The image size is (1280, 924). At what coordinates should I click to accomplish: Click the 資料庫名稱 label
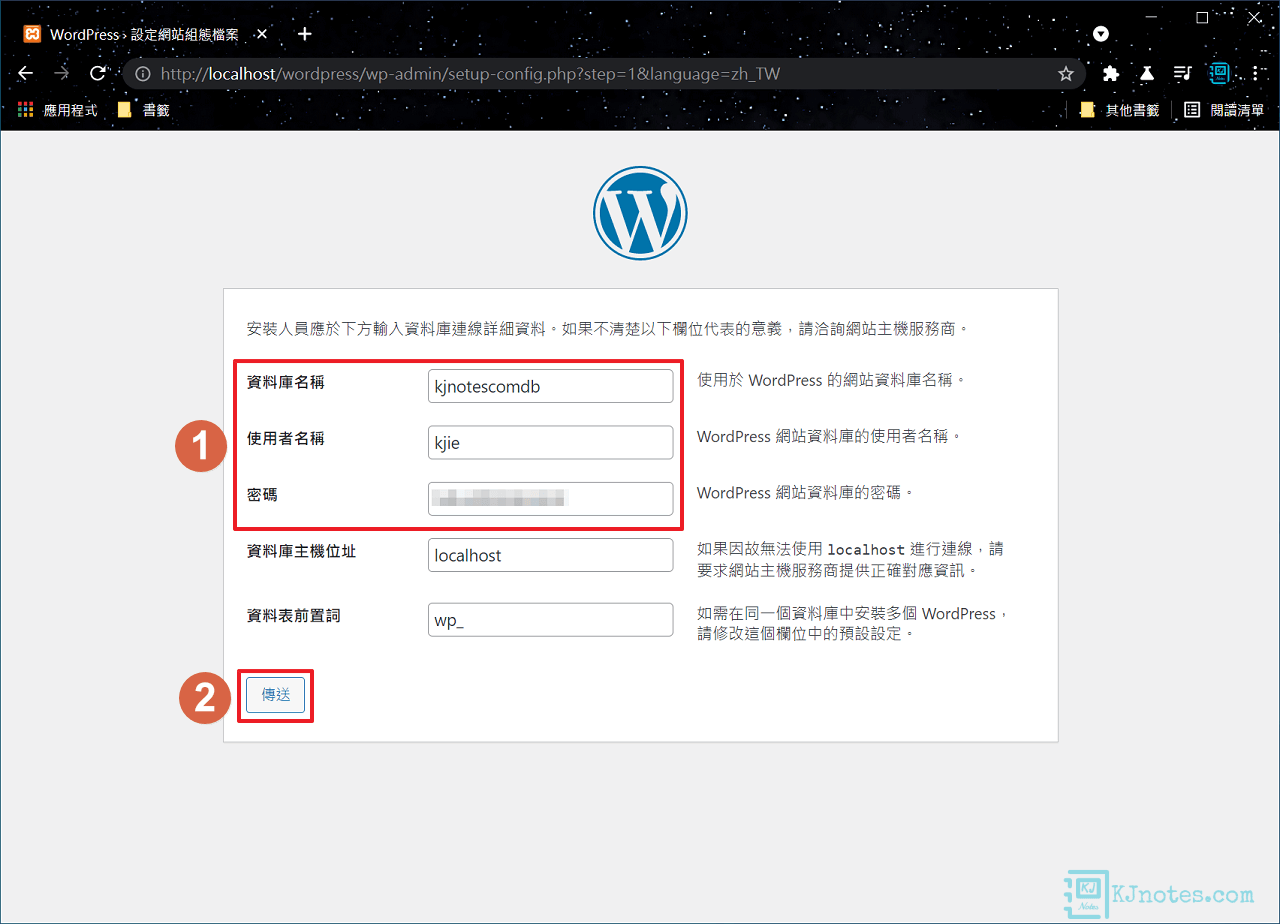pos(285,382)
